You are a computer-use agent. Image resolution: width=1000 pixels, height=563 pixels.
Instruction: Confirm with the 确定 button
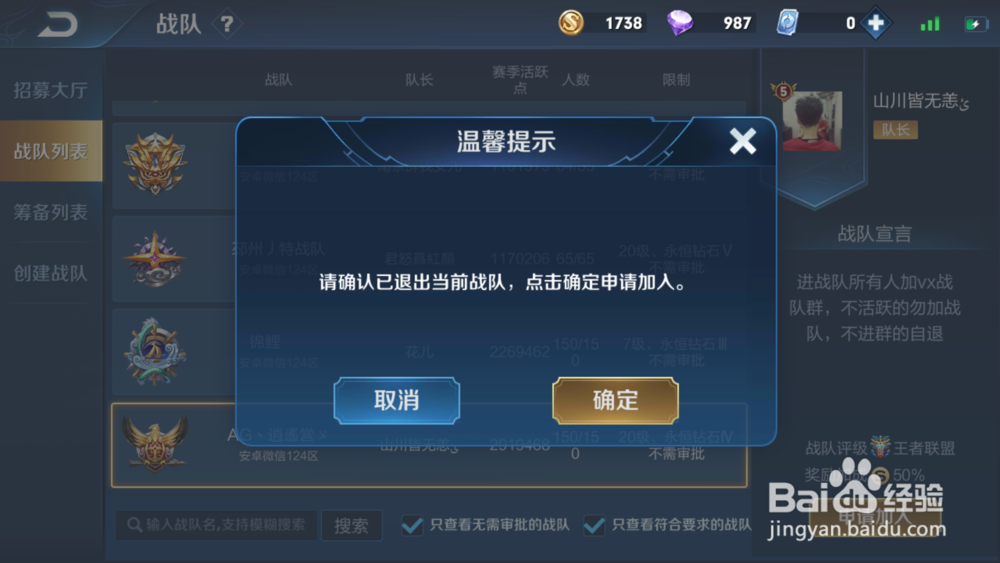pos(615,400)
